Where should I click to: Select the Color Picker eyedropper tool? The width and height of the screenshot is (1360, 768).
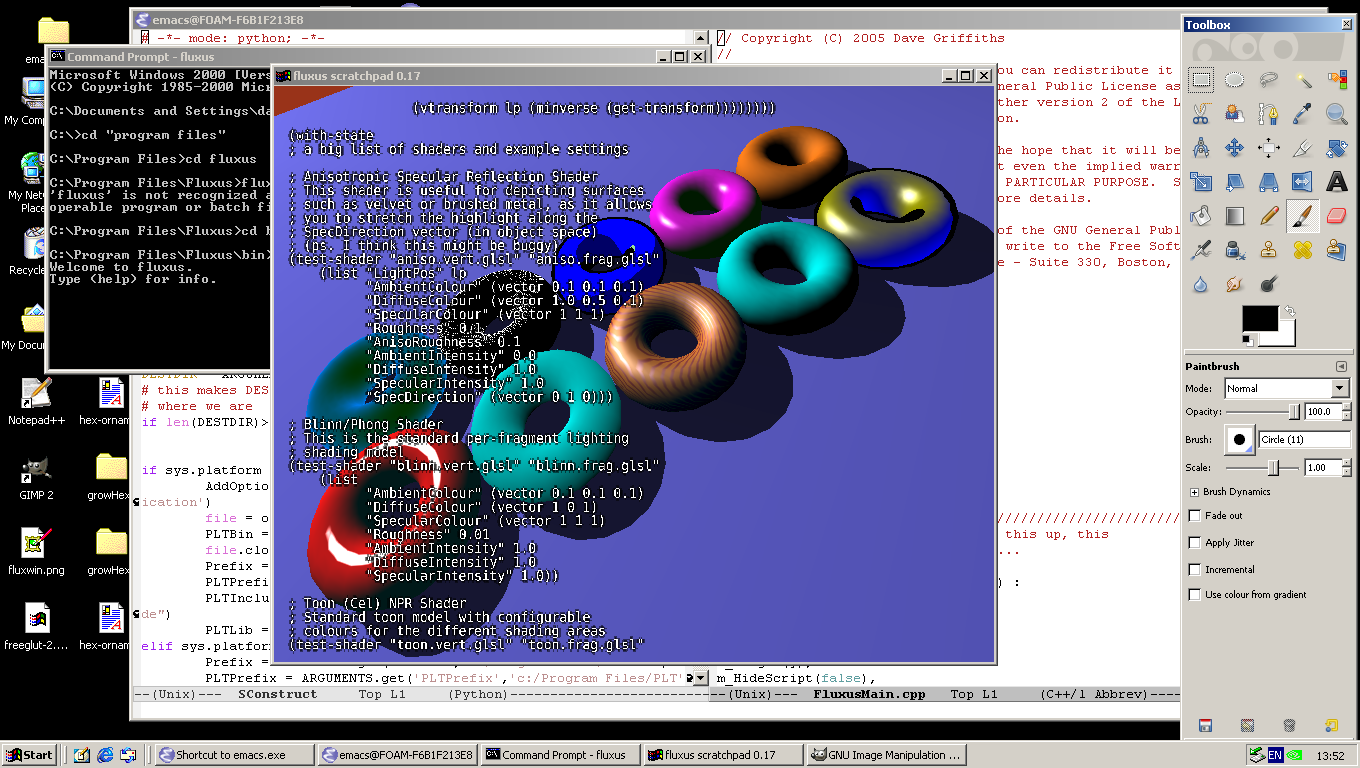click(1303, 114)
